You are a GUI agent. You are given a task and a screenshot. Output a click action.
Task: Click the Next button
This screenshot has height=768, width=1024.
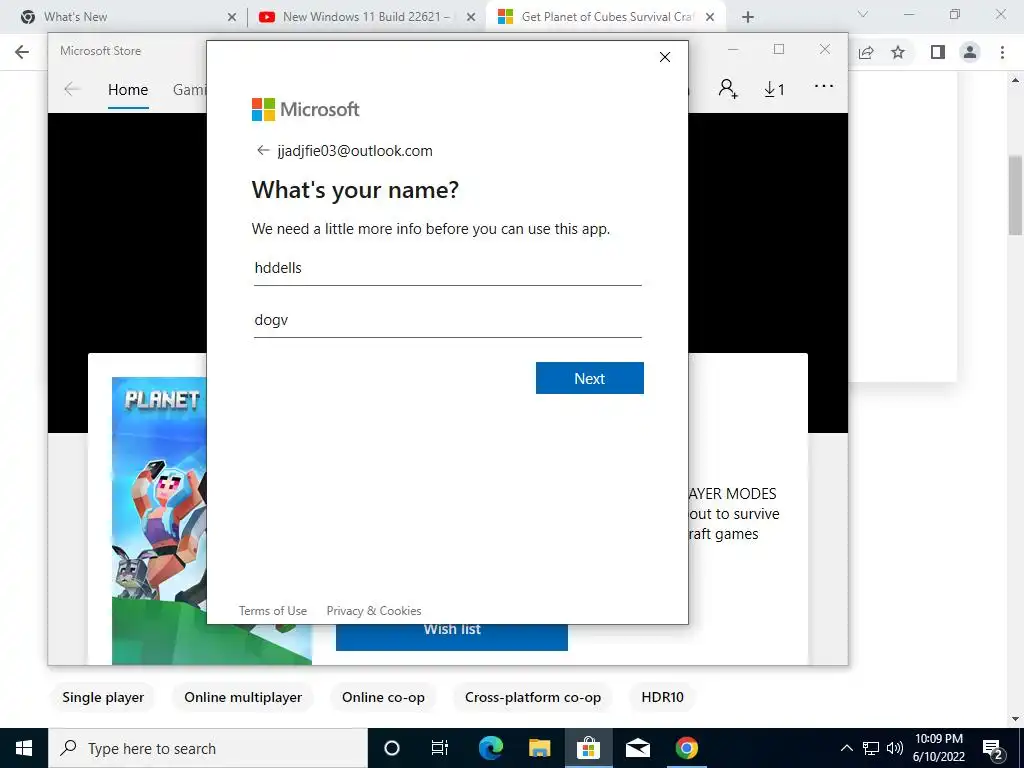[590, 378]
